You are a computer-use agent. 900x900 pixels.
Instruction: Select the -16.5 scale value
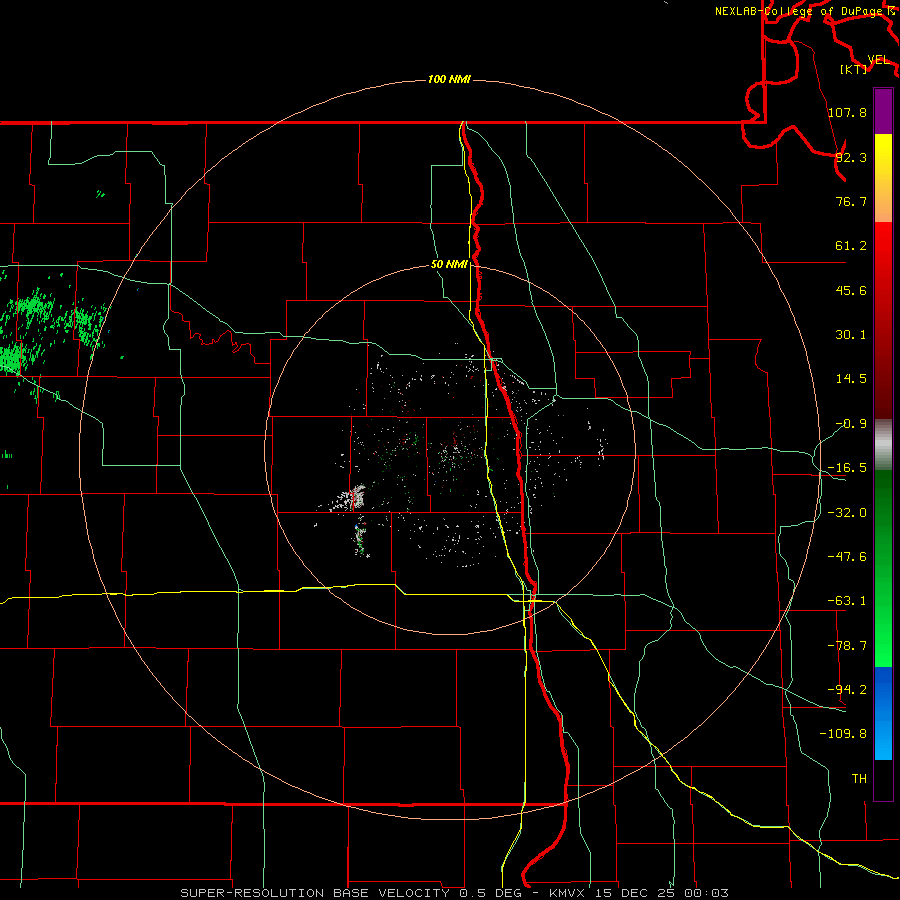pos(847,468)
